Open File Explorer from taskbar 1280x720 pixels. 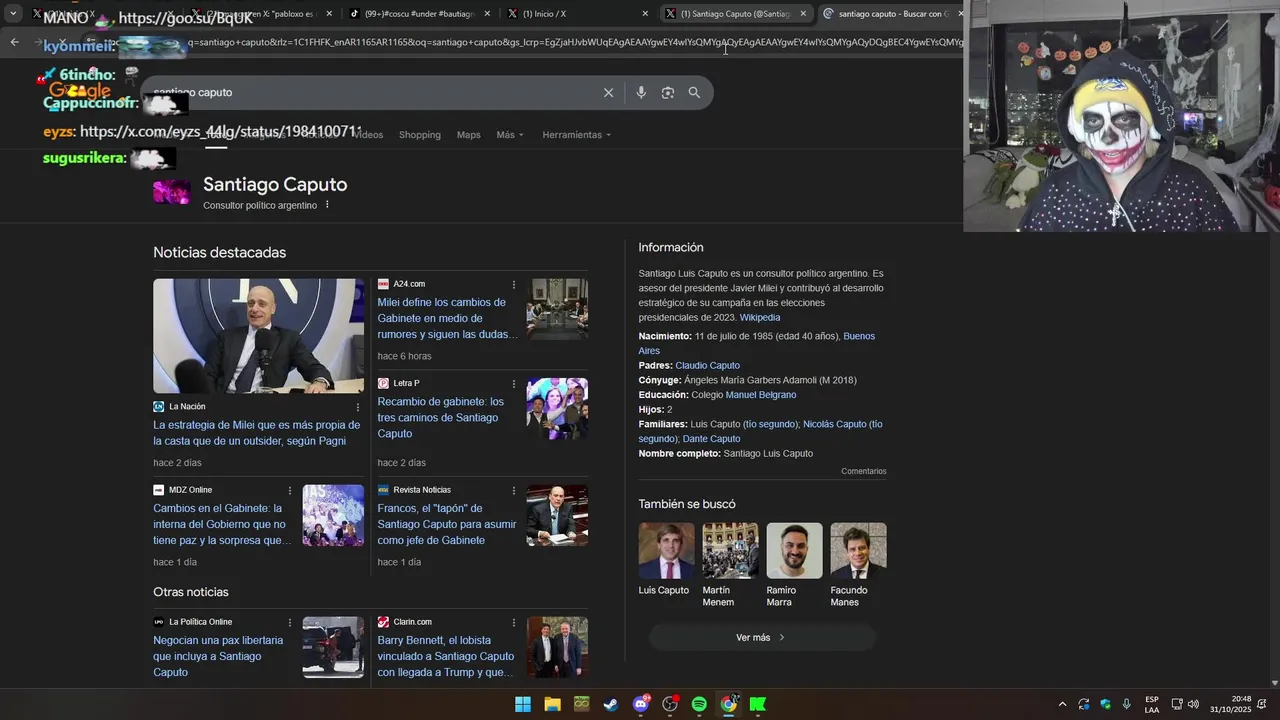click(x=552, y=704)
